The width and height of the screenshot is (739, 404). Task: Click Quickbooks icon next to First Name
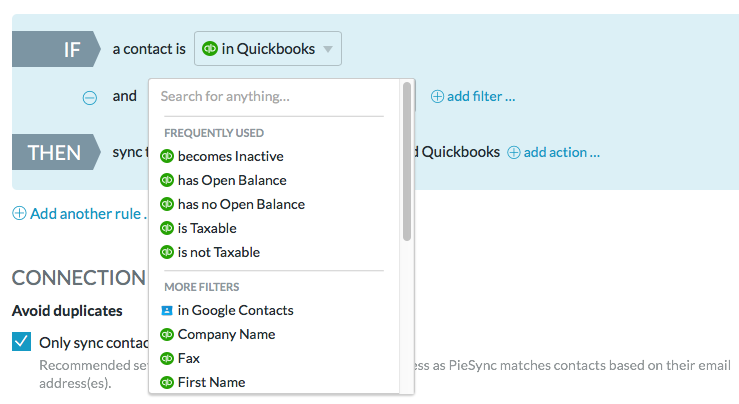pyautogui.click(x=167, y=382)
